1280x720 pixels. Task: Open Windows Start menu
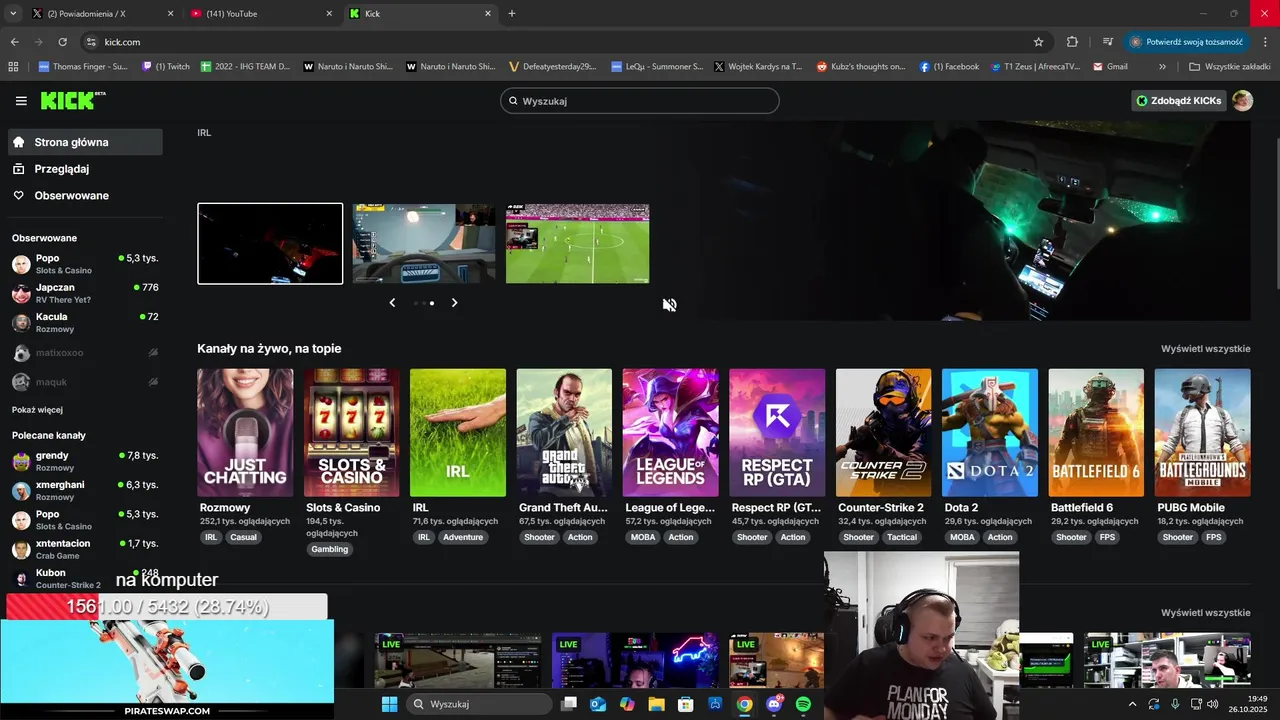pyautogui.click(x=389, y=704)
